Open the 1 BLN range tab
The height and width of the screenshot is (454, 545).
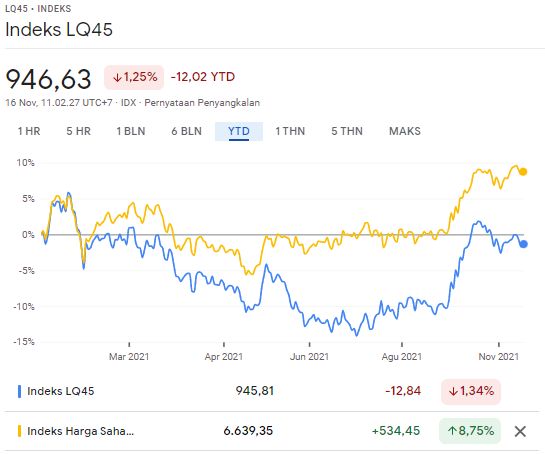click(131, 131)
